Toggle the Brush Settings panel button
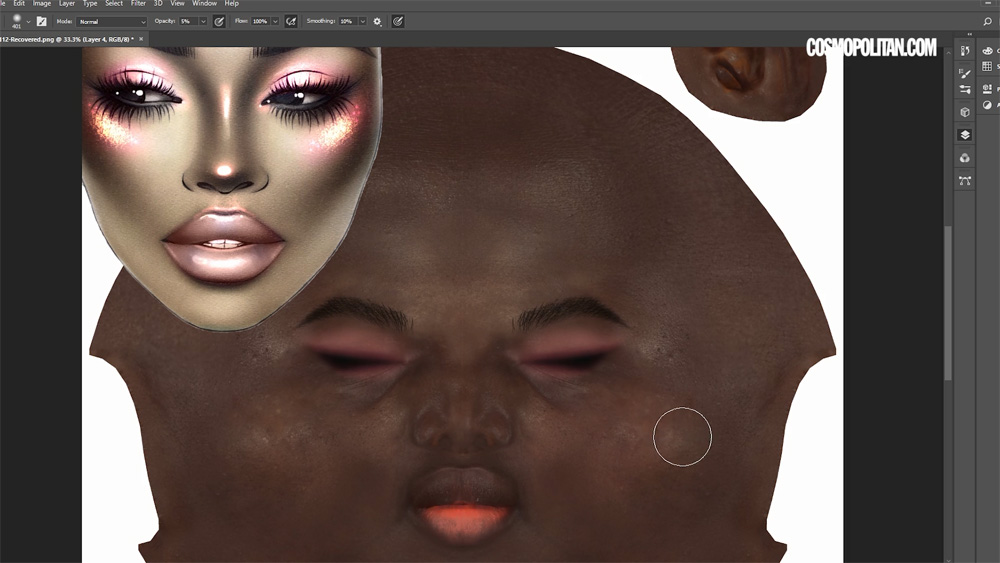 (41, 21)
